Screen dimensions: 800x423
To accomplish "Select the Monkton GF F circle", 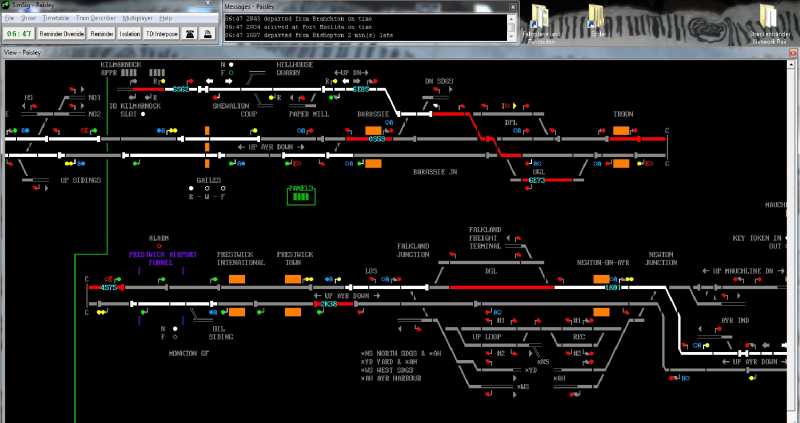I will pyautogui.click(x=175, y=337).
